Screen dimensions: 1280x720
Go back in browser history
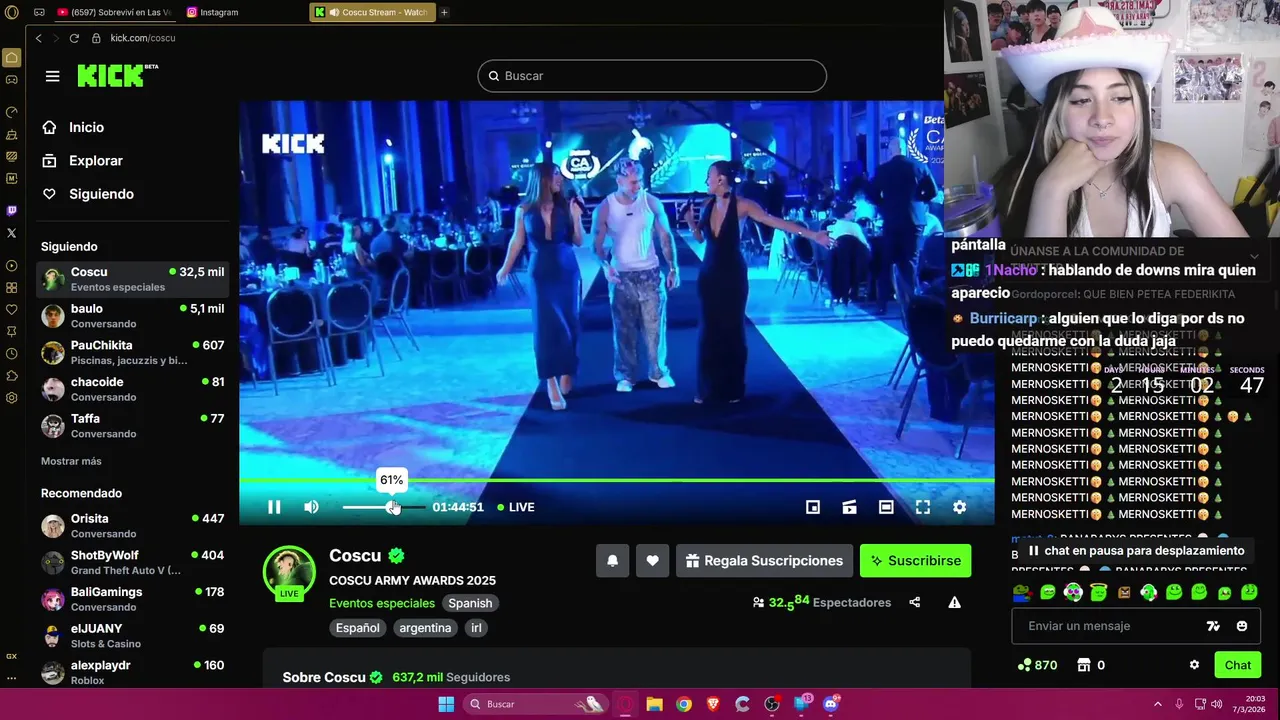[x=38, y=38]
